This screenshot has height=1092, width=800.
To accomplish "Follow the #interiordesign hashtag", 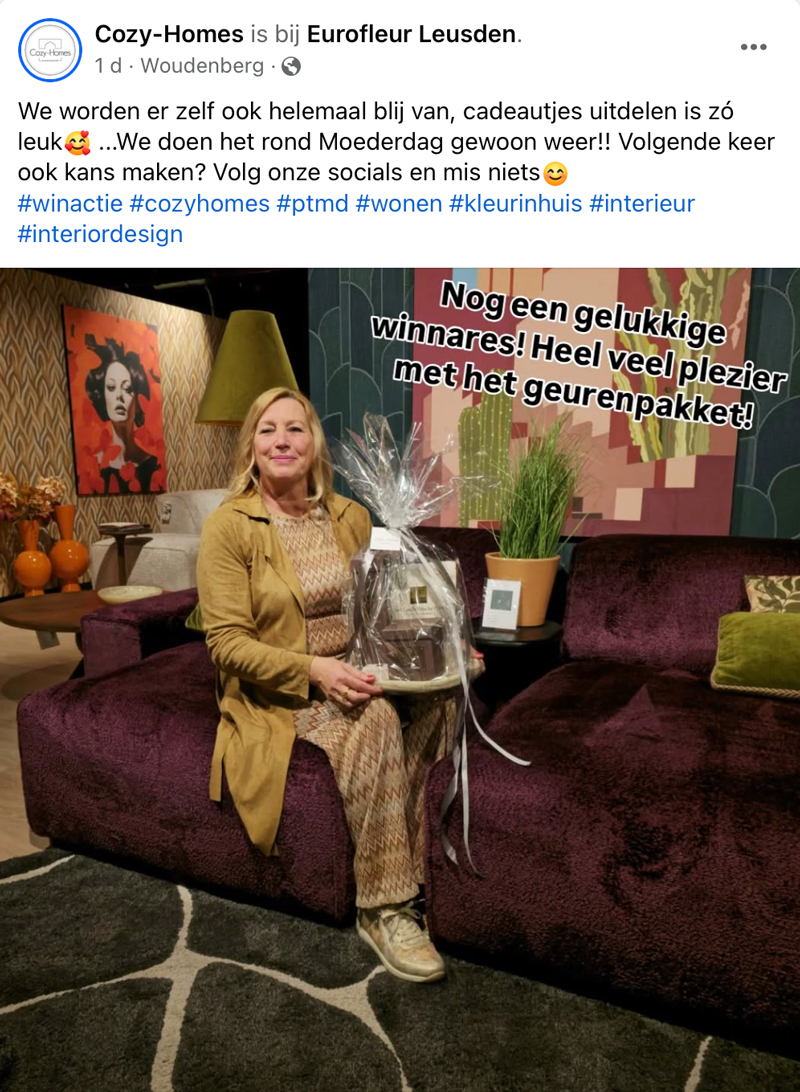I will (x=100, y=234).
